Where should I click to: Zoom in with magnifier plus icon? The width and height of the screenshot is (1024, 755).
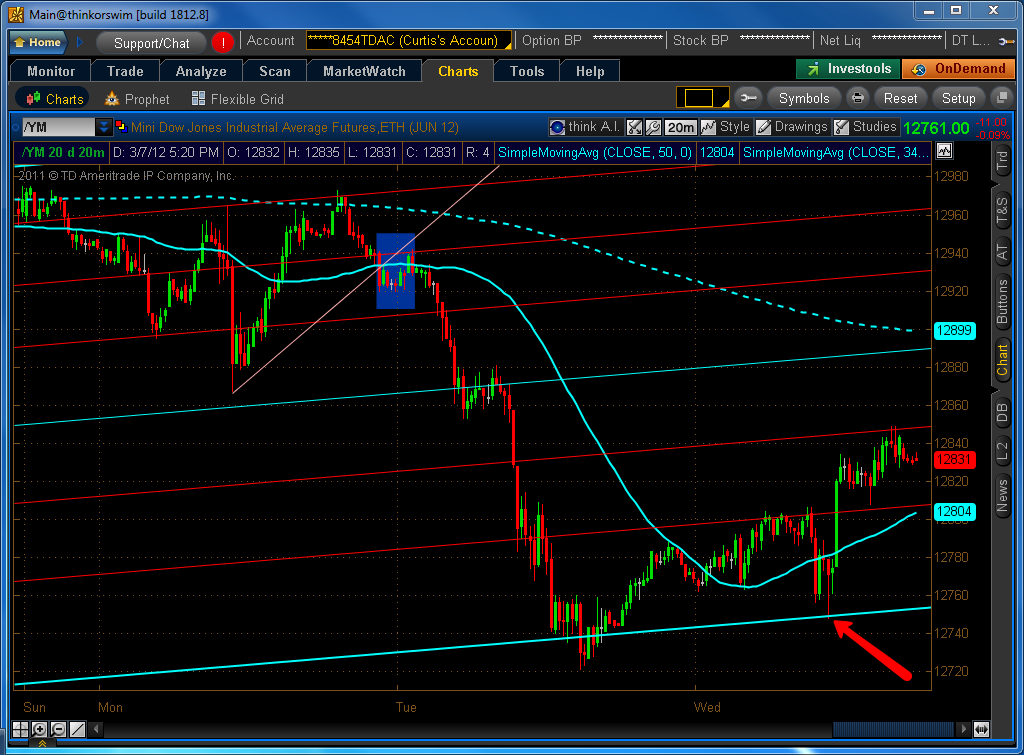39,729
